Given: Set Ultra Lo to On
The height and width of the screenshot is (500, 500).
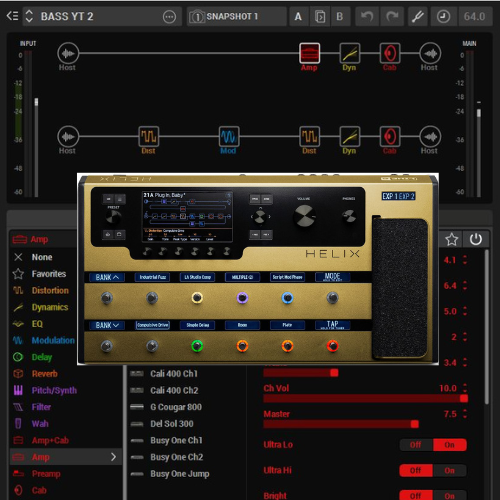Looking at the screenshot, I should point(450,445).
